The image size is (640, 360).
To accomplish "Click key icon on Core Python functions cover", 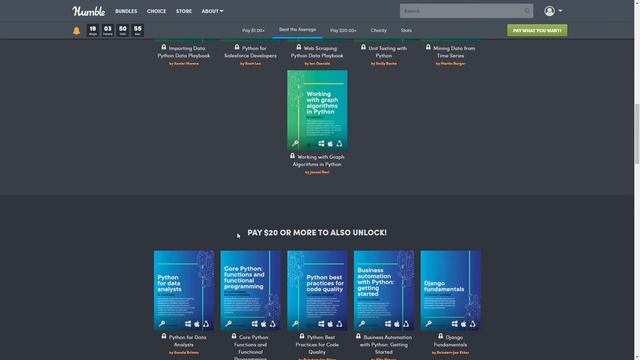I will tap(229, 324).
